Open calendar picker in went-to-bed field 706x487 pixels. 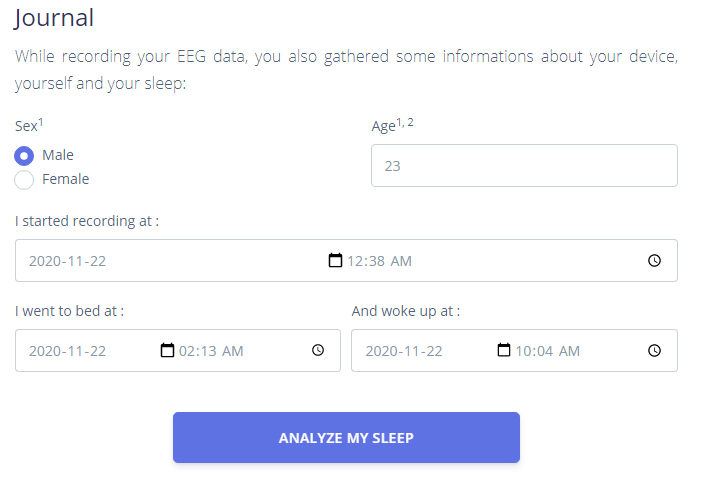167,351
